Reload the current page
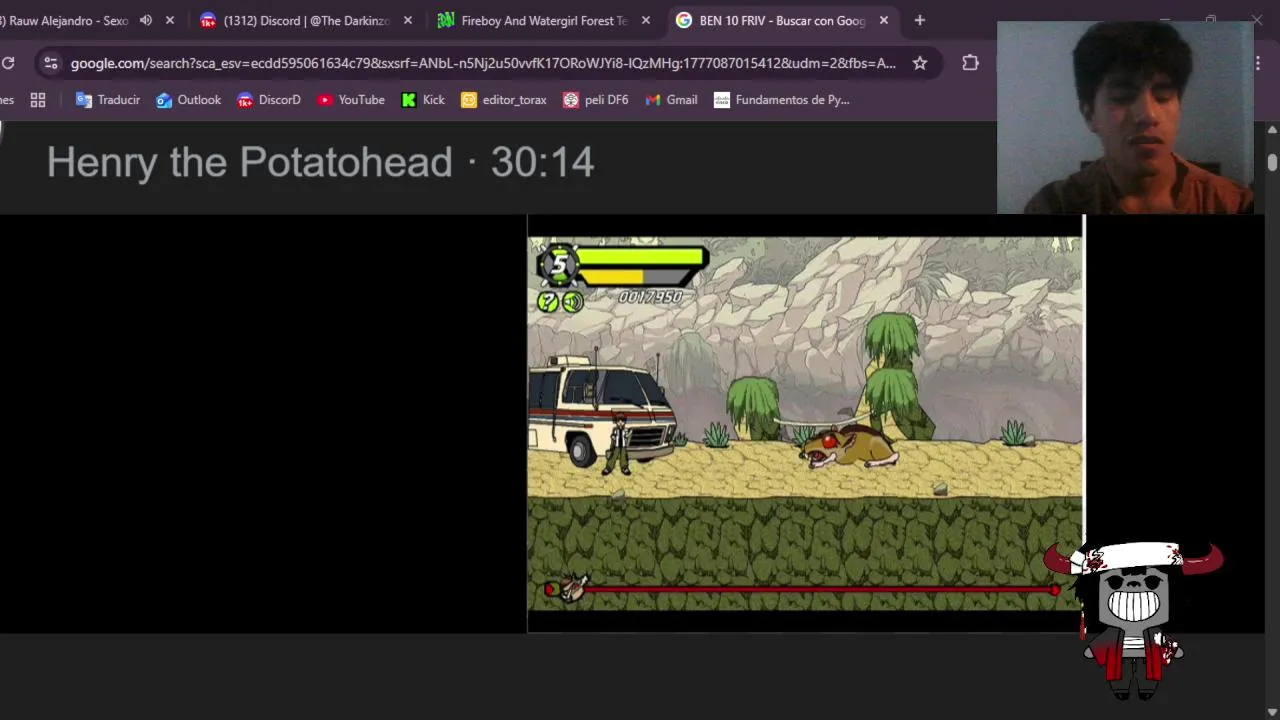 (8, 63)
